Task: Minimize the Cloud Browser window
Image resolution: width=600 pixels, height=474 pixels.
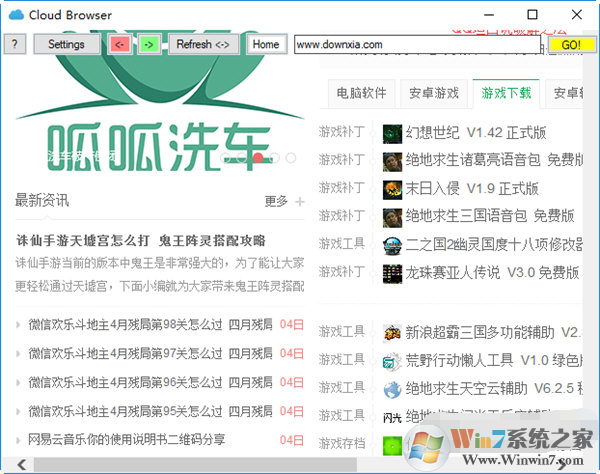Action: click(489, 15)
